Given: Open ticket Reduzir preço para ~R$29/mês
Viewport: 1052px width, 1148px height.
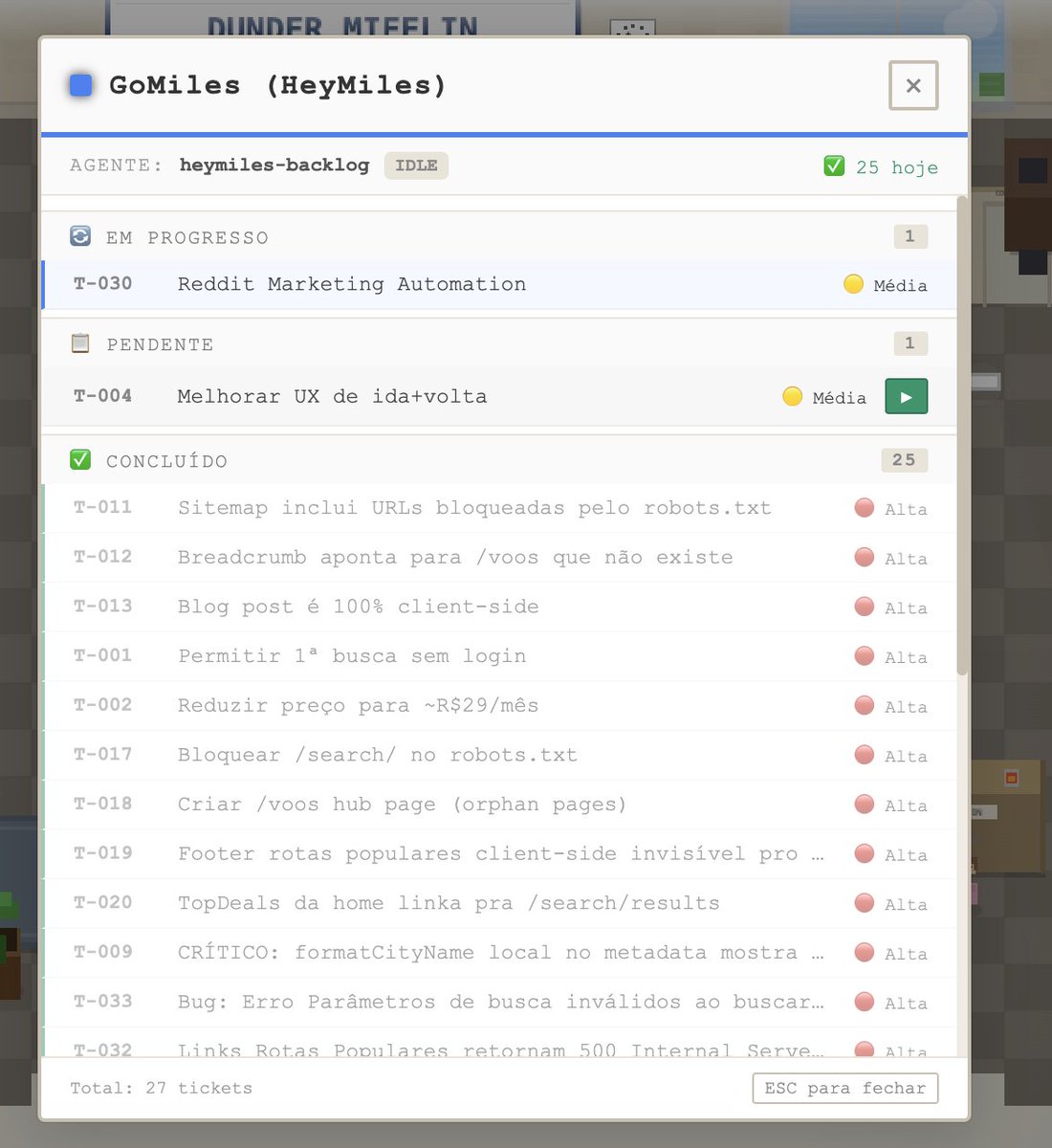Looking at the screenshot, I should [498, 706].
